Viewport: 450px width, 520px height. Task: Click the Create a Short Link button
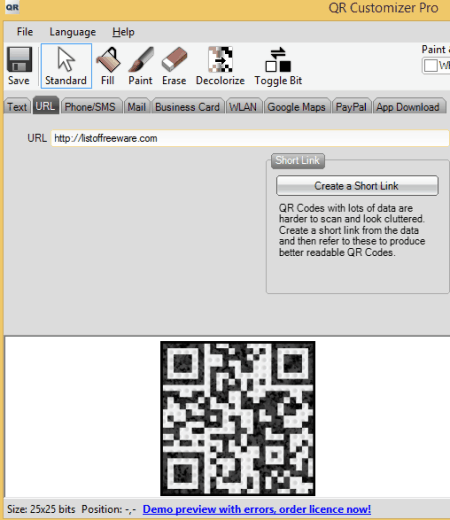click(357, 186)
